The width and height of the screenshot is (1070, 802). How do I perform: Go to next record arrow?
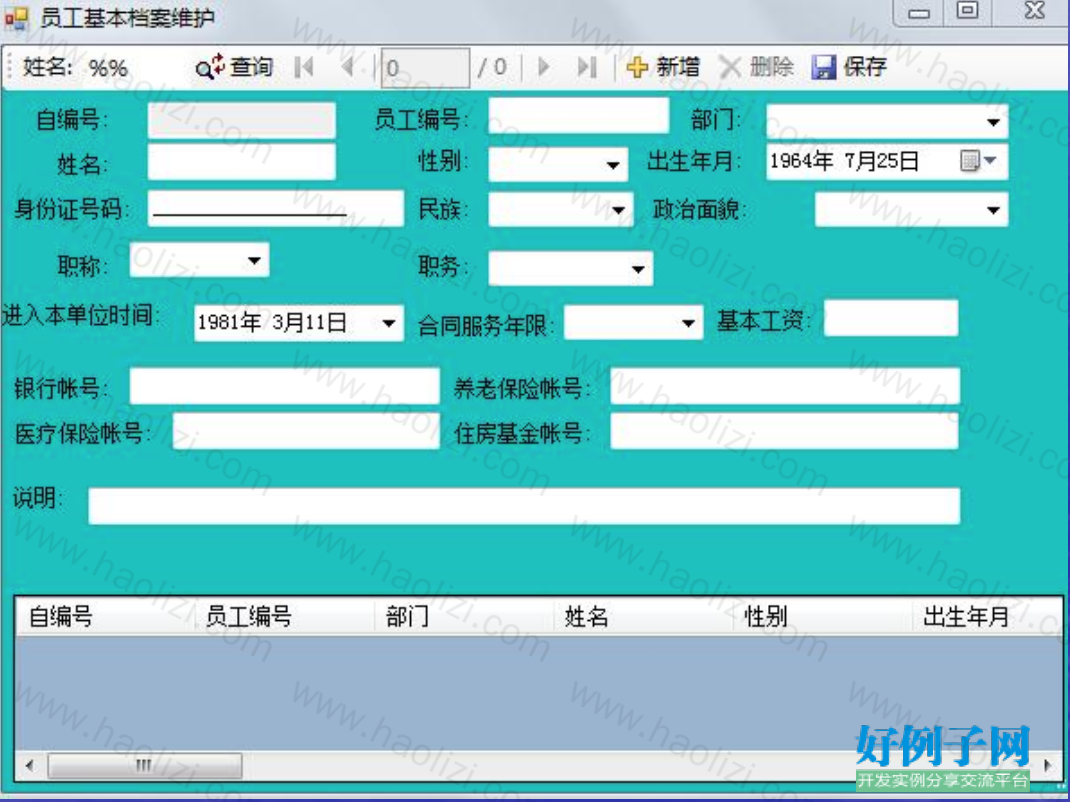tap(544, 67)
